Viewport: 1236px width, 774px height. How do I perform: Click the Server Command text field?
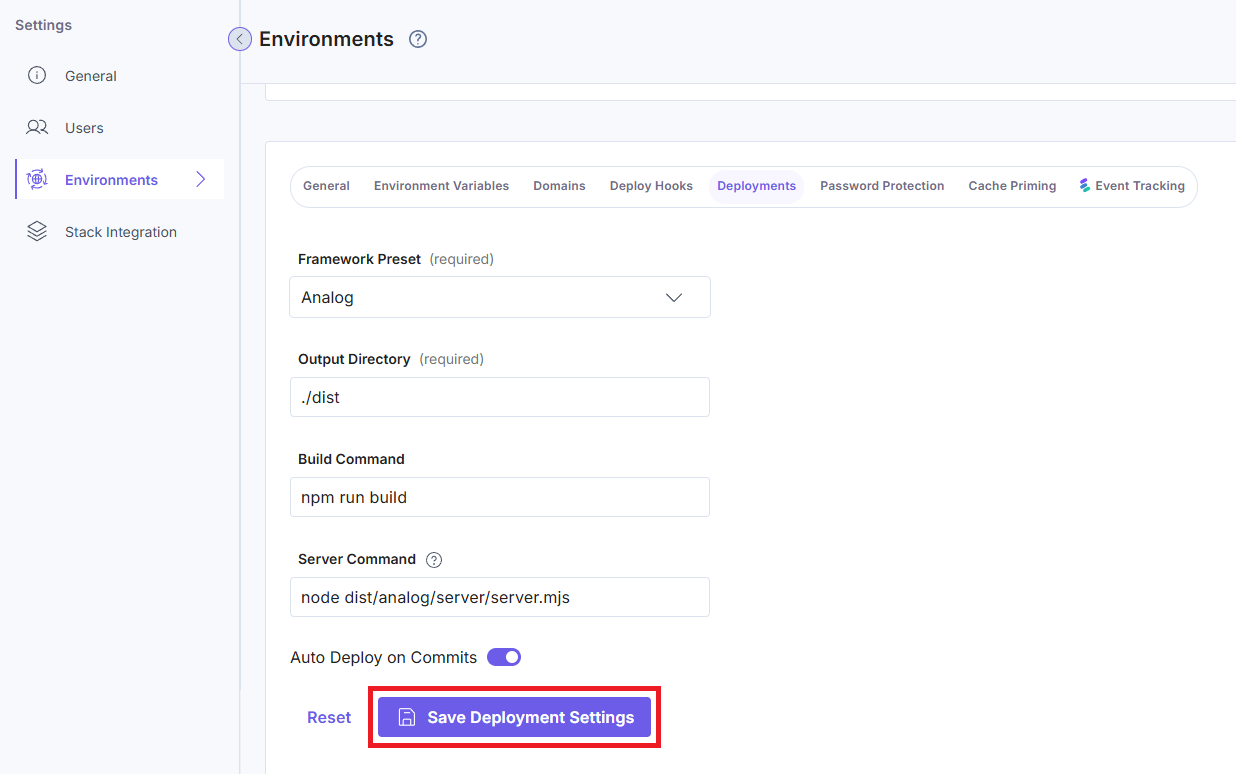[500, 597]
